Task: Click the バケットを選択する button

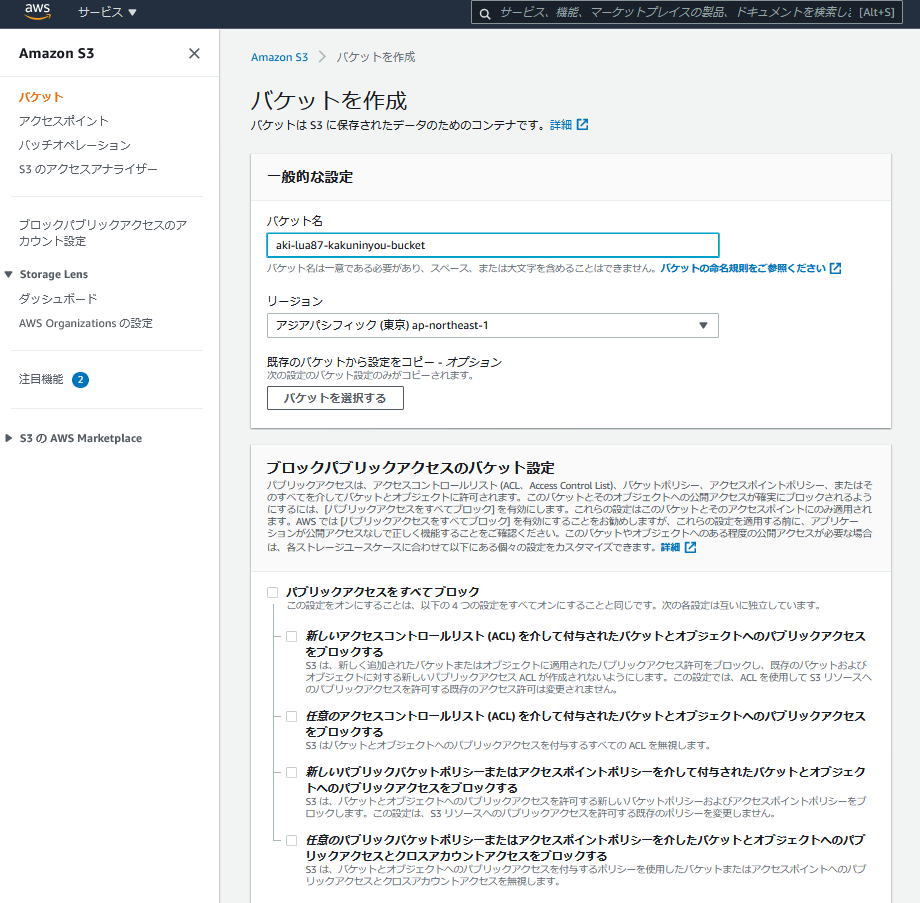Action: click(335, 398)
